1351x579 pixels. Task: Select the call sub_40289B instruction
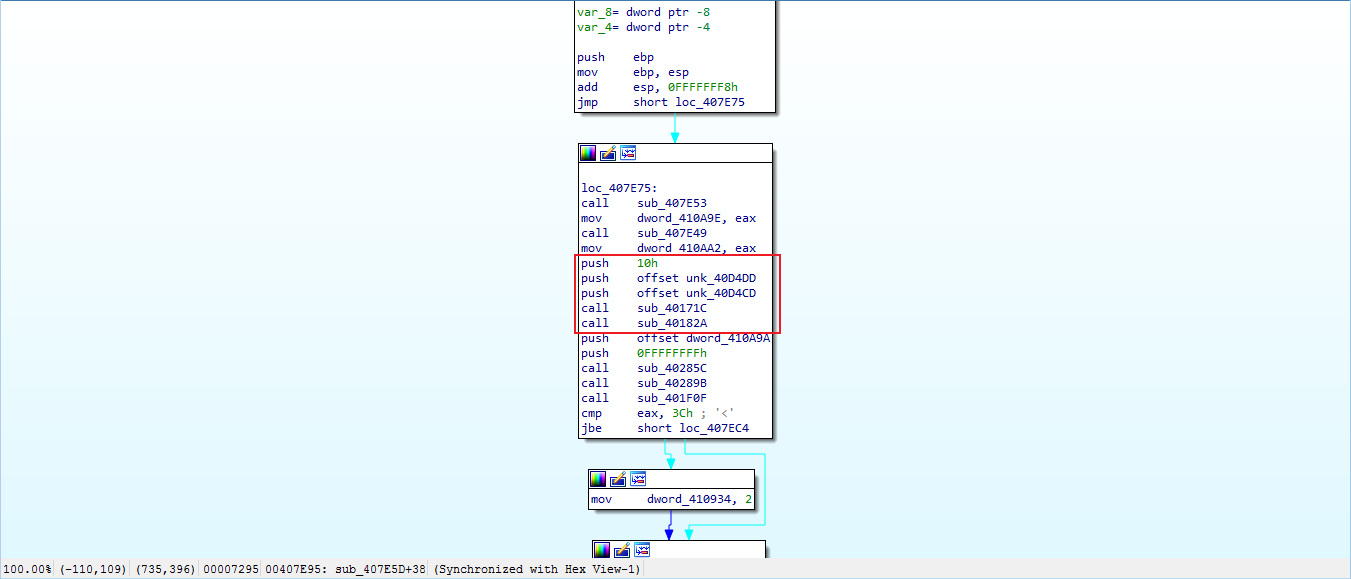click(643, 383)
